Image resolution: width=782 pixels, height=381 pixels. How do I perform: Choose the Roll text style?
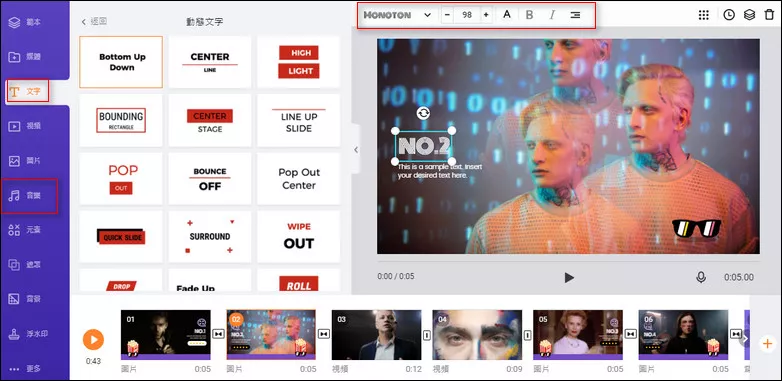pyautogui.click(x=299, y=281)
